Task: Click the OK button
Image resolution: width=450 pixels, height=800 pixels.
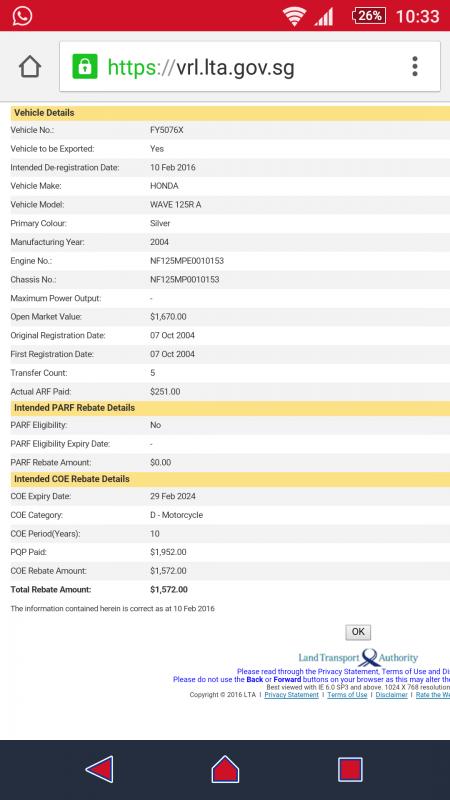Action: pyautogui.click(x=358, y=632)
